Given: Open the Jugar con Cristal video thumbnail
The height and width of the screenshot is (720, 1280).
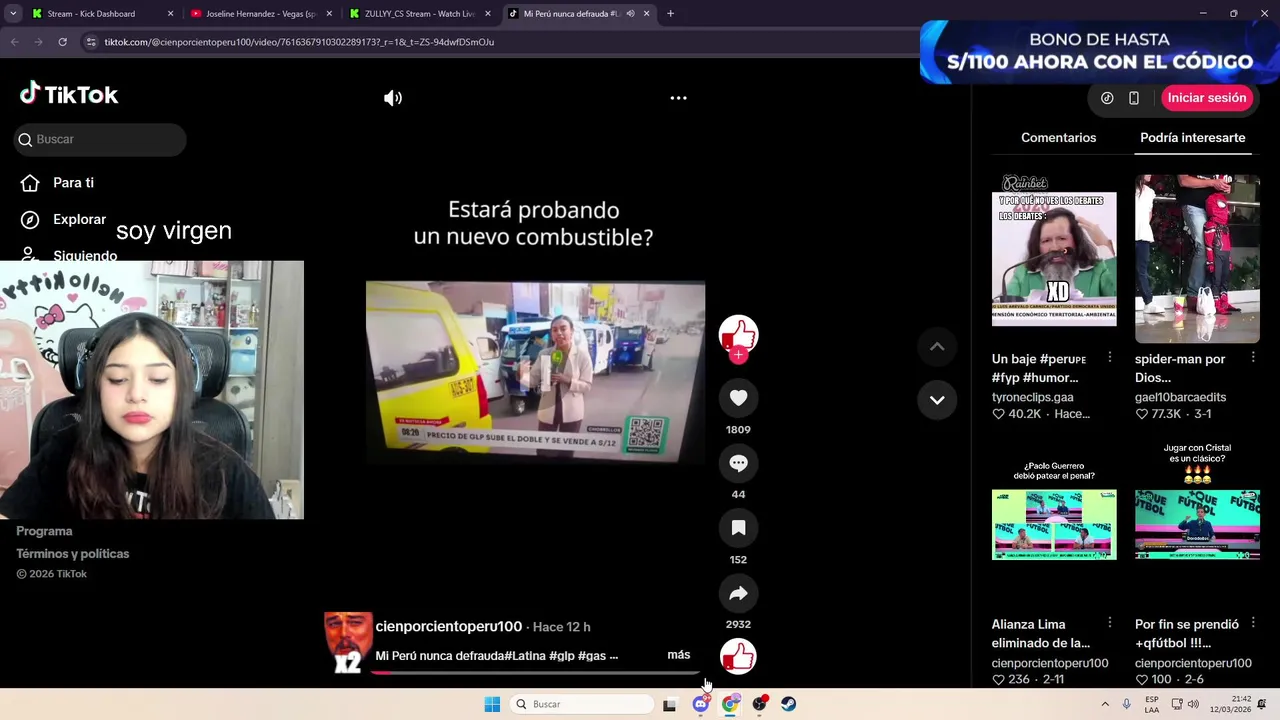Looking at the screenshot, I should 1197,524.
